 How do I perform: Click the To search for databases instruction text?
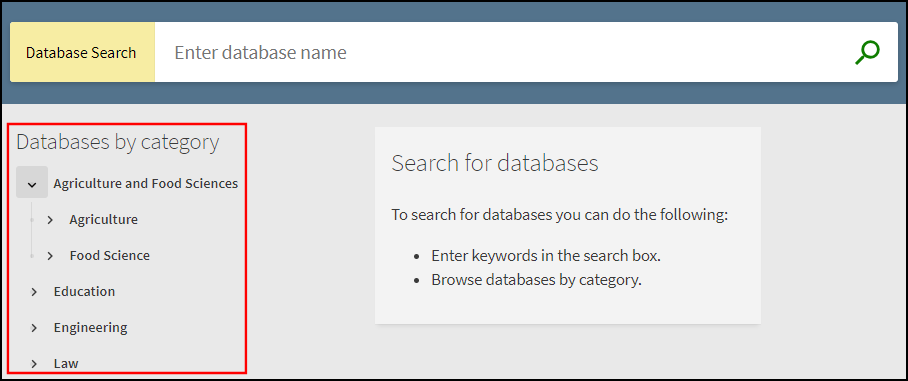pyautogui.click(x=559, y=215)
